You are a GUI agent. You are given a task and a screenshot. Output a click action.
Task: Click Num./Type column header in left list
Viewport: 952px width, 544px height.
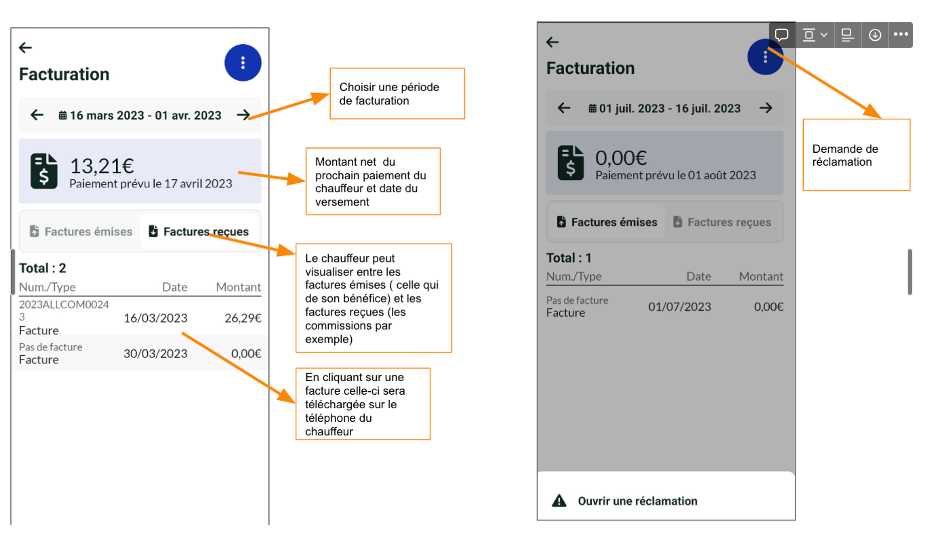tap(47, 287)
